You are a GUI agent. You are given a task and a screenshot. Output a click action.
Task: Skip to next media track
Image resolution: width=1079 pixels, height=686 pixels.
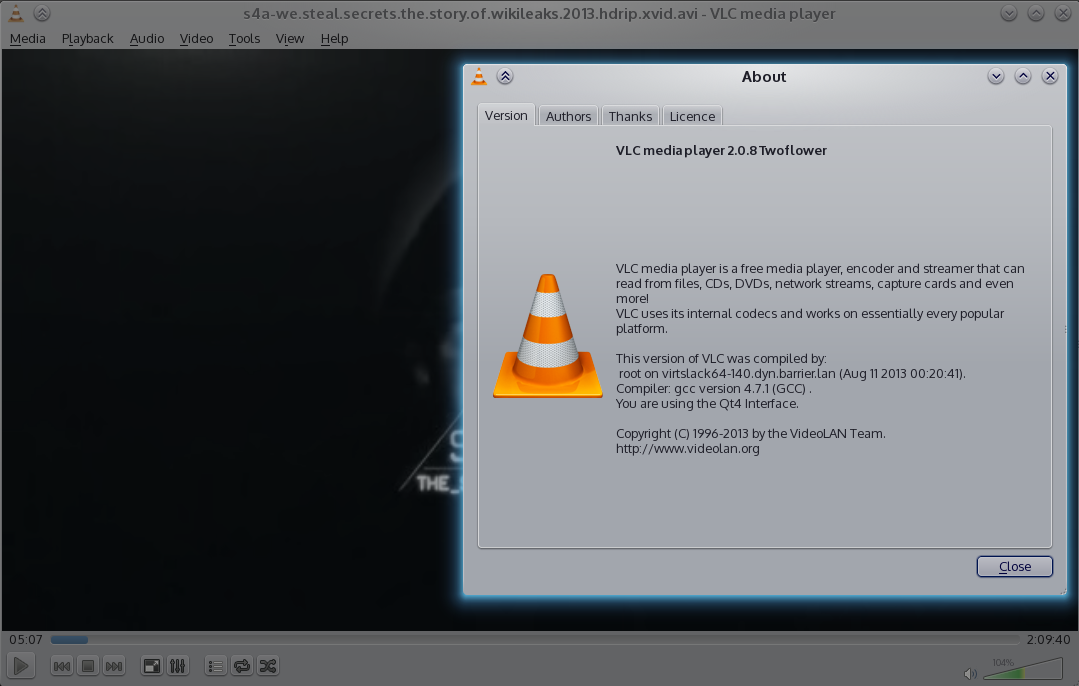(114, 666)
